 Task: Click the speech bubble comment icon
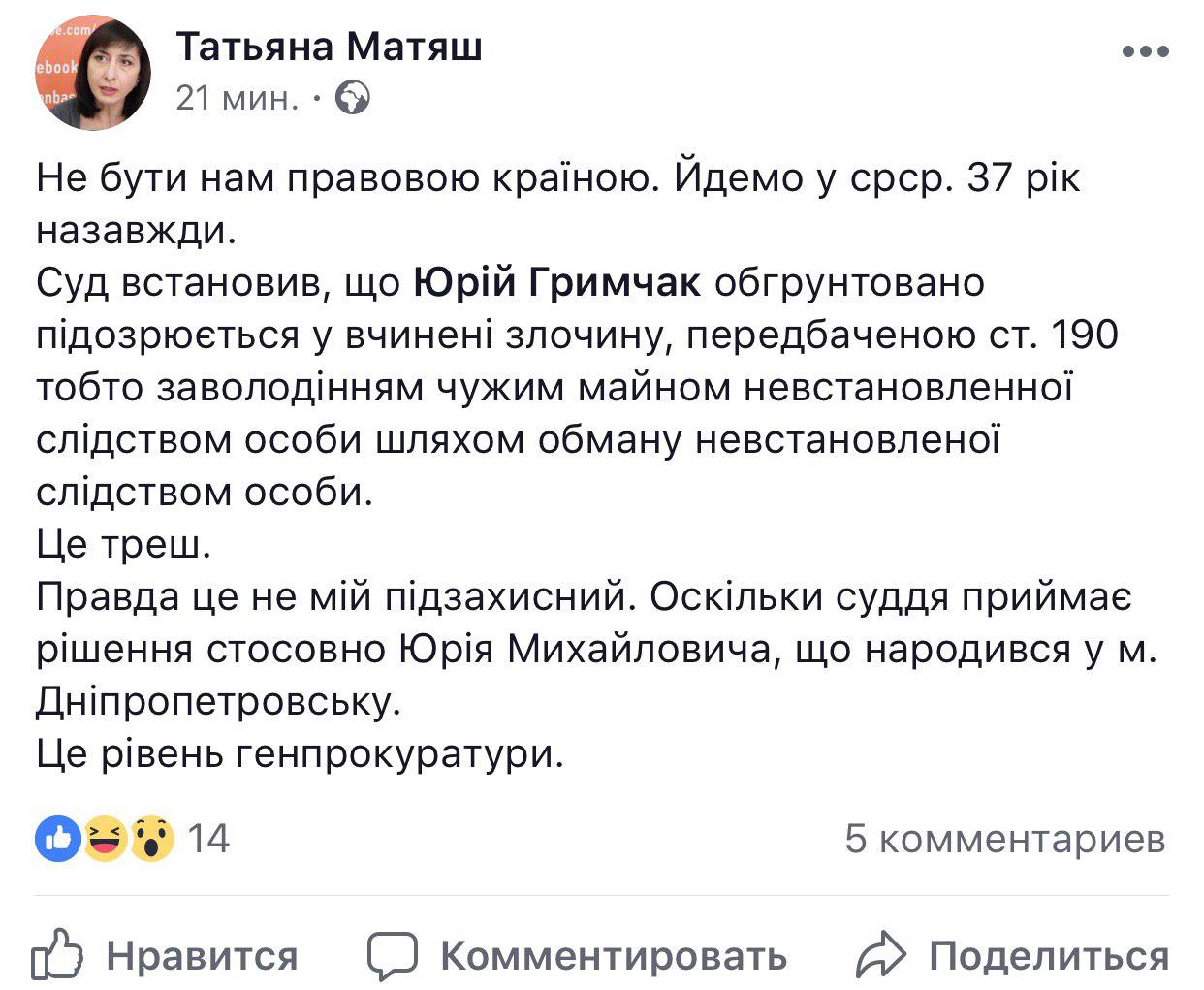(x=394, y=955)
